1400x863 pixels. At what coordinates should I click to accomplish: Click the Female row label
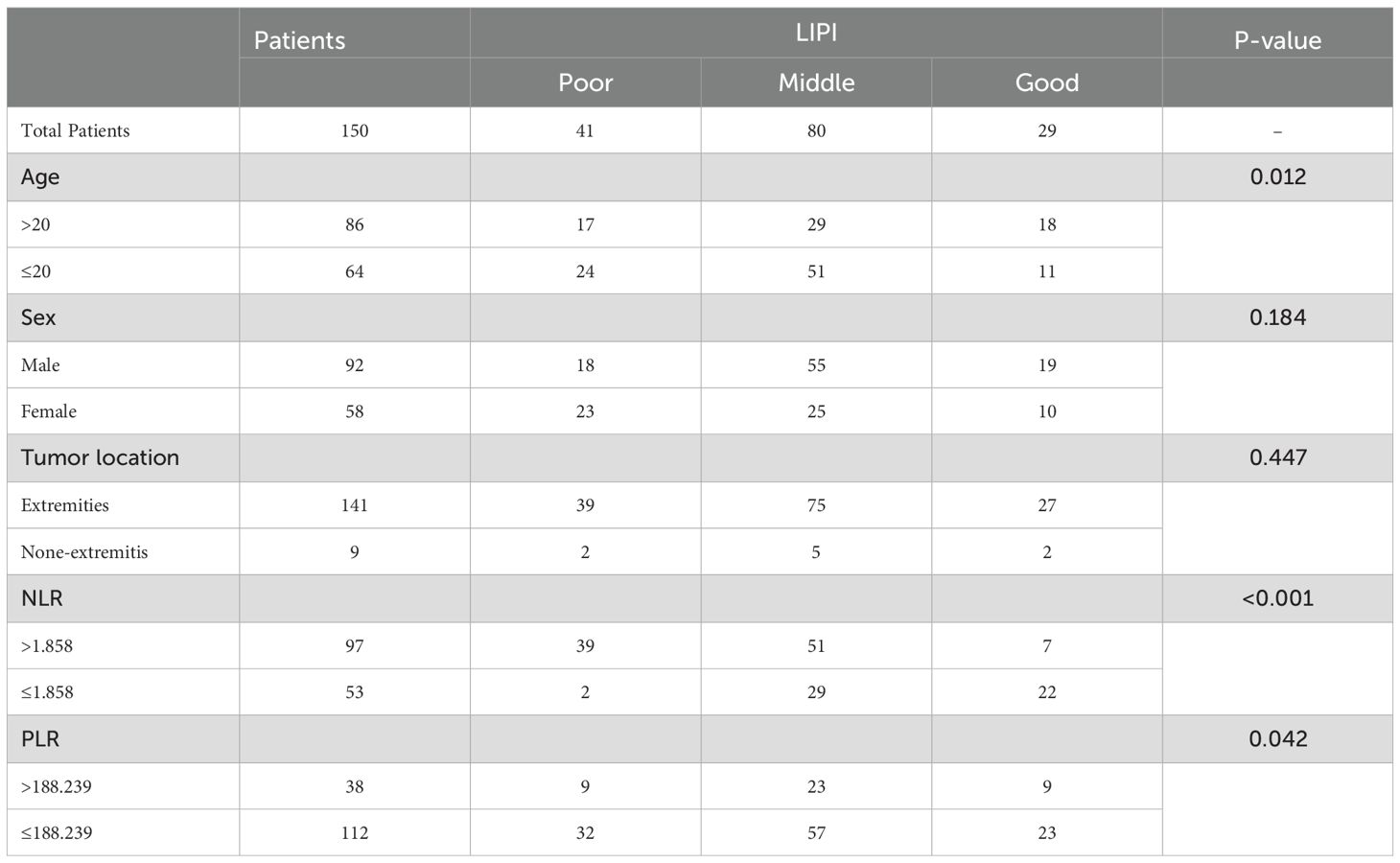49,411
